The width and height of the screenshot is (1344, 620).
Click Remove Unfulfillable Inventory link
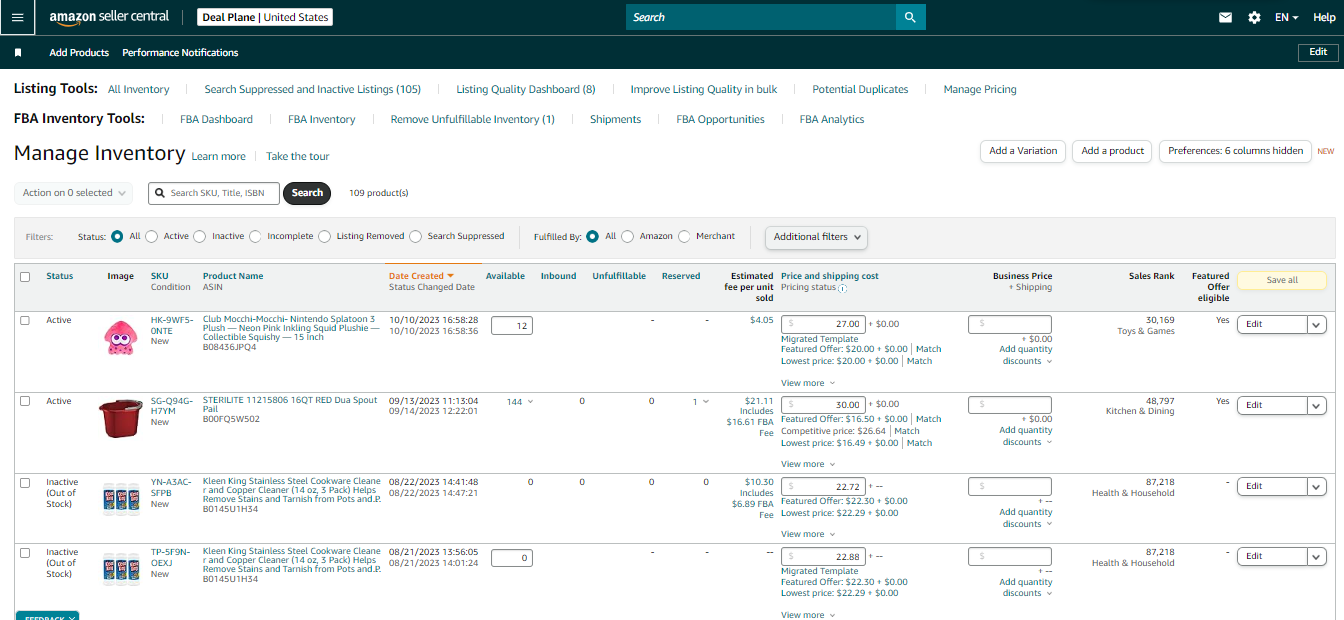click(473, 119)
